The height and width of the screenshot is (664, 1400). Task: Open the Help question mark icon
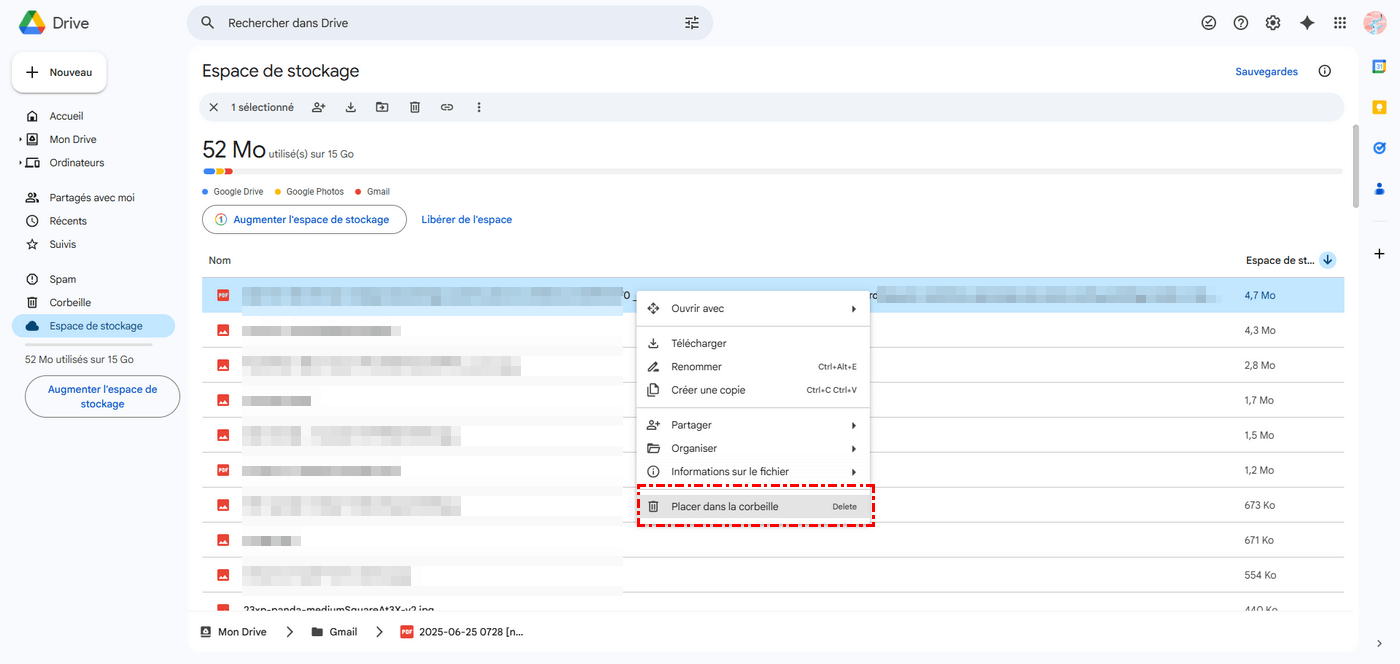pyautogui.click(x=1241, y=22)
